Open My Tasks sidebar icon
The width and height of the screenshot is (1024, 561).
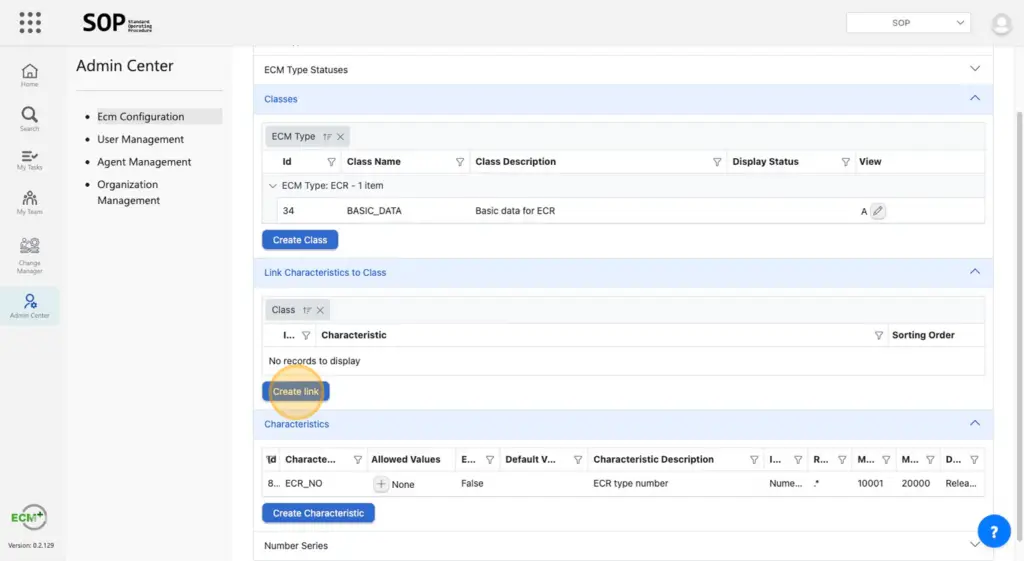pyautogui.click(x=30, y=160)
